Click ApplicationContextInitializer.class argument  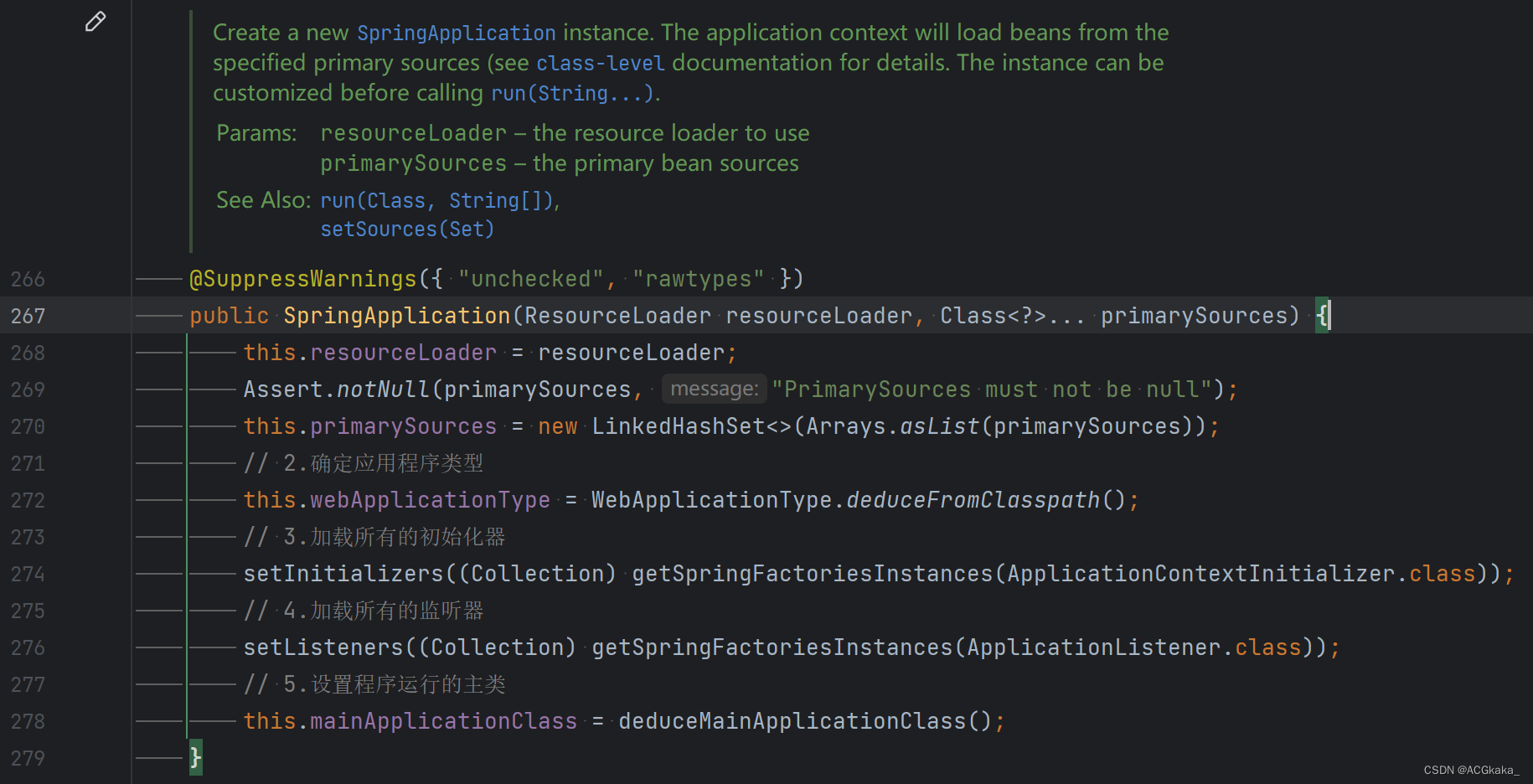1241,574
